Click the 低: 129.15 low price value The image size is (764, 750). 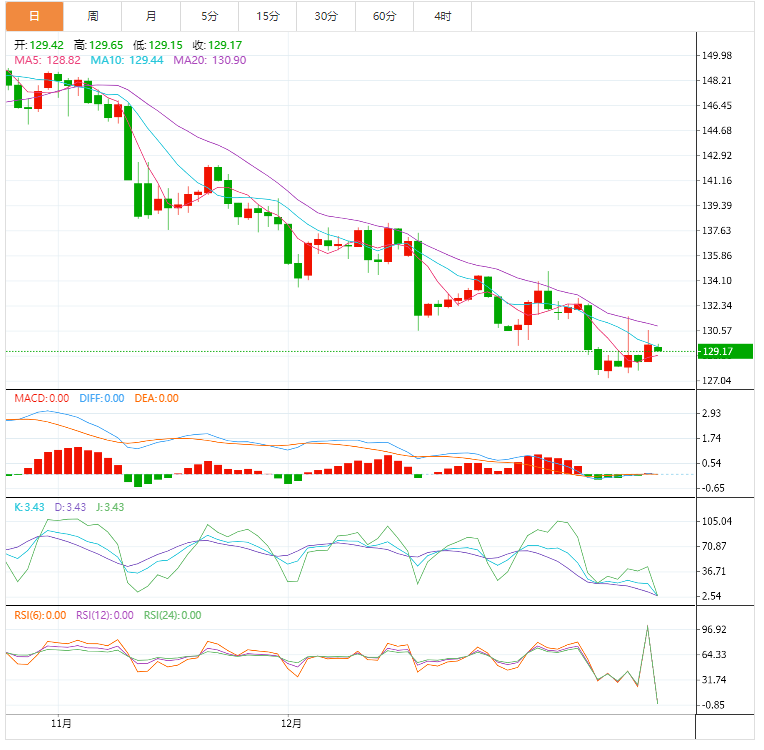pos(158,45)
